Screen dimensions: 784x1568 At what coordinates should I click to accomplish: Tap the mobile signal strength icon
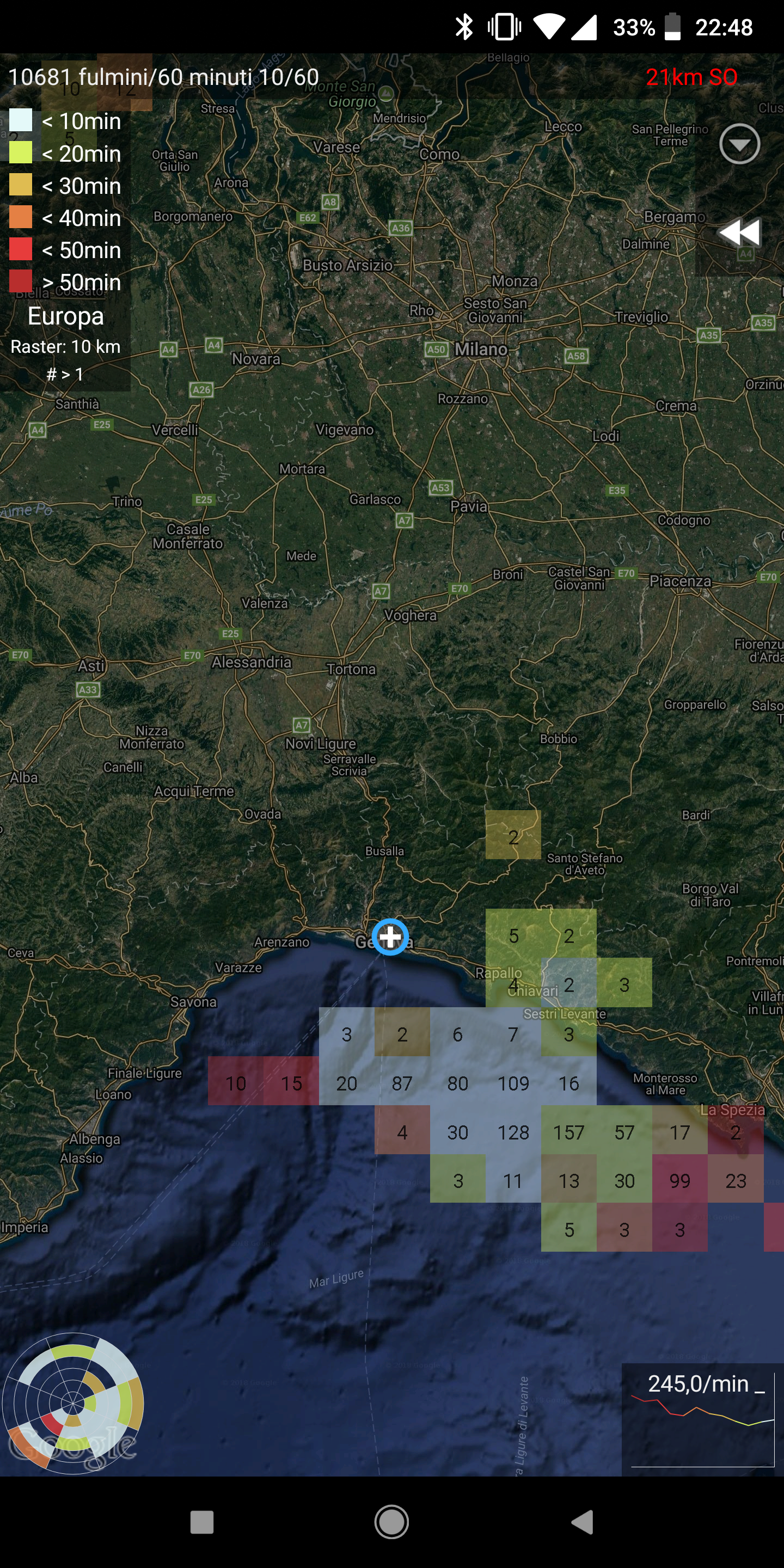click(584, 27)
